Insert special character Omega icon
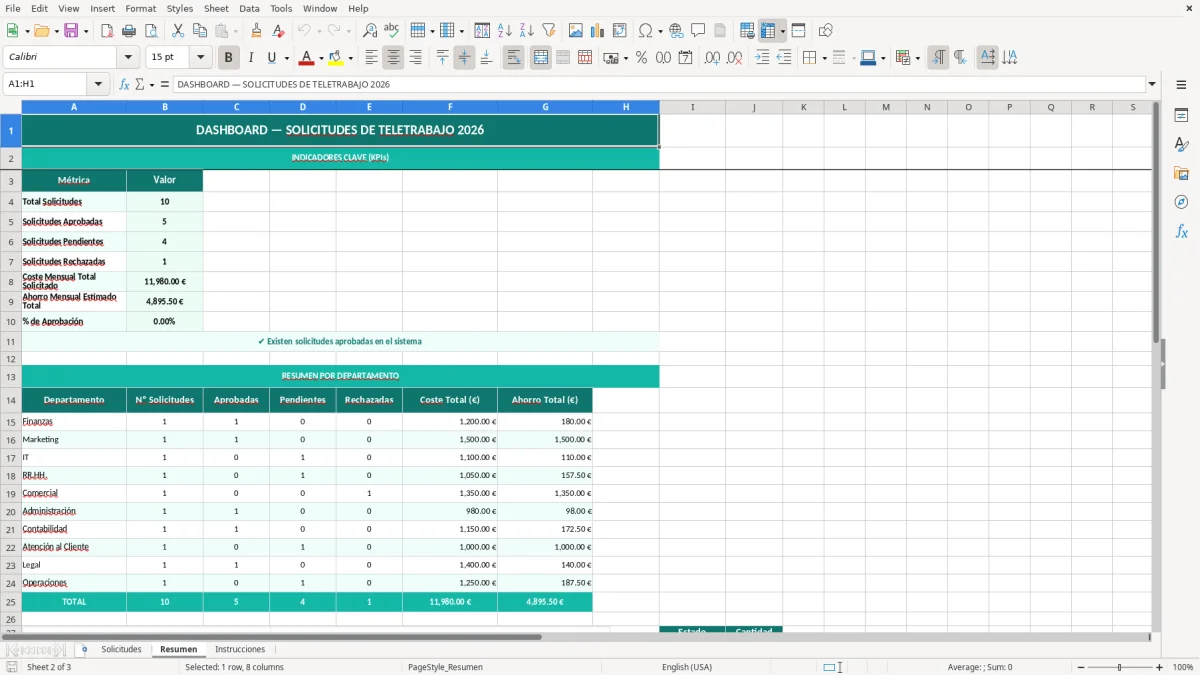Viewport: 1200px width, 675px height. tap(645, 31)
